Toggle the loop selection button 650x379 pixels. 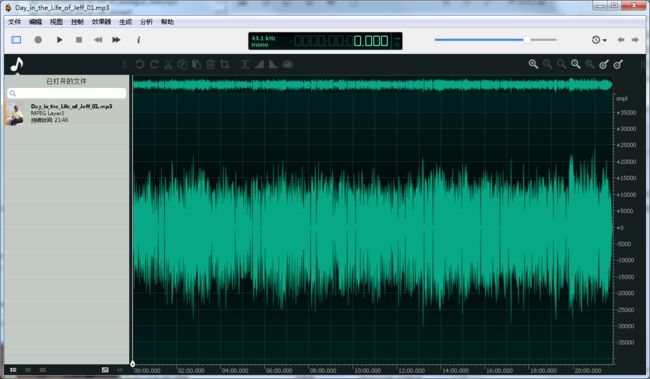pyautogui.click(x=16, y=40)
